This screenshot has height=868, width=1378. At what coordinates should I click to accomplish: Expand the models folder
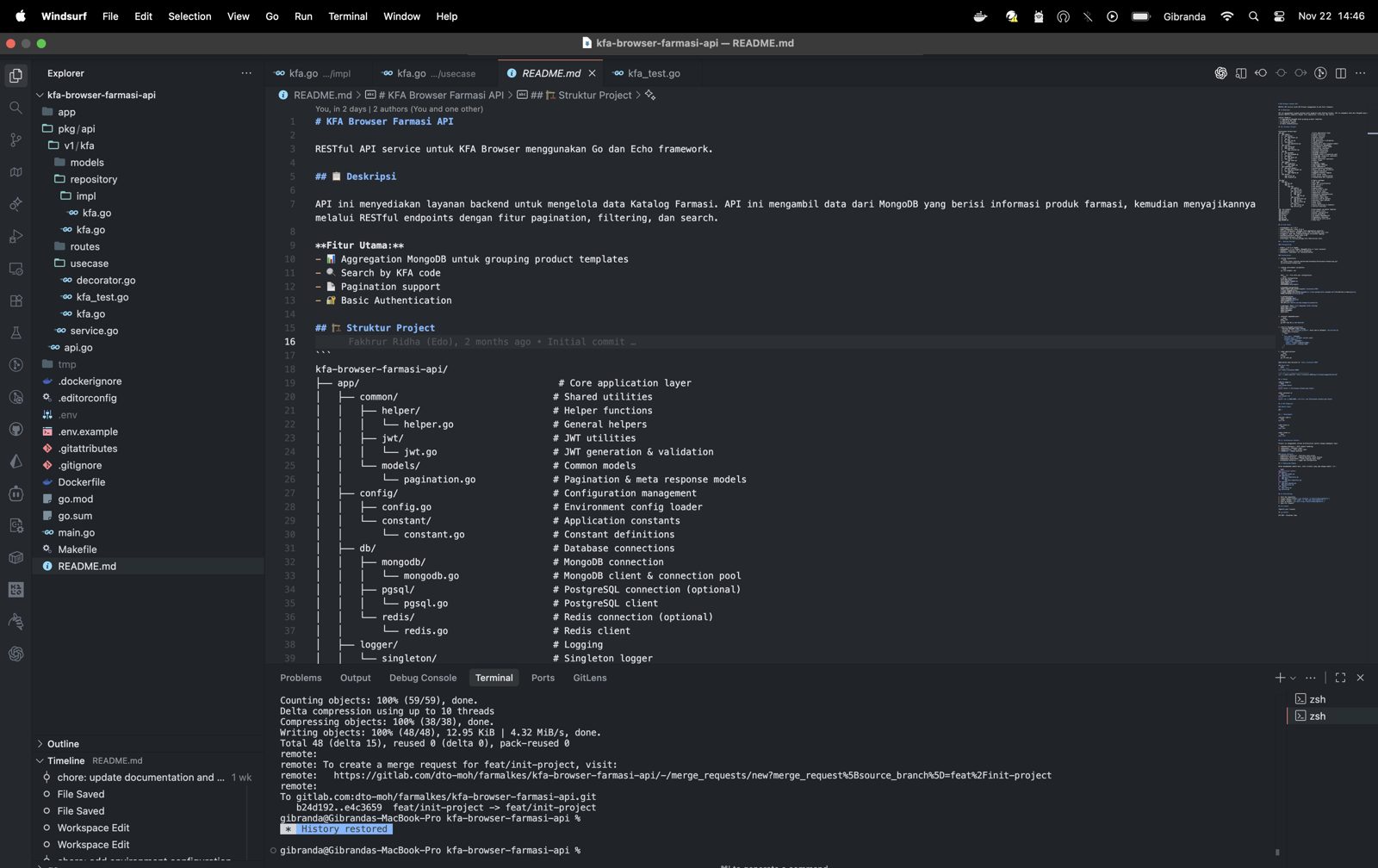coord(86,162)
